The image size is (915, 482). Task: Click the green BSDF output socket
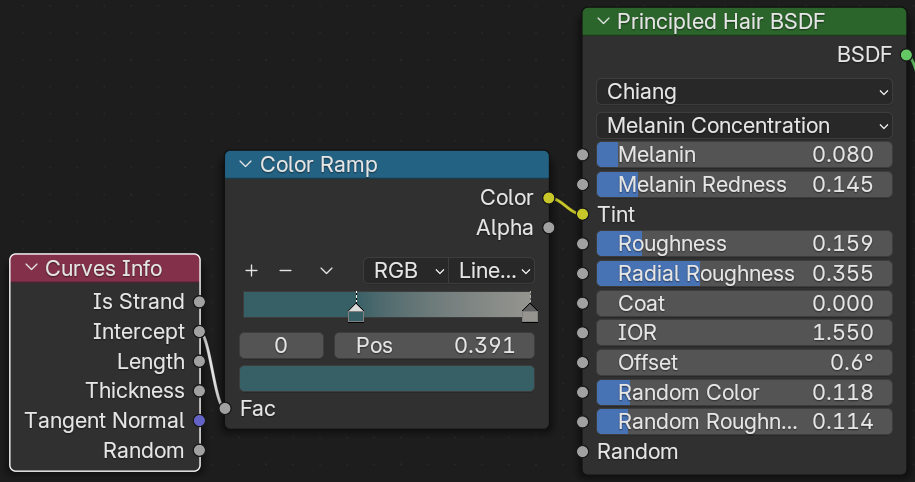[x=906, y=54]
